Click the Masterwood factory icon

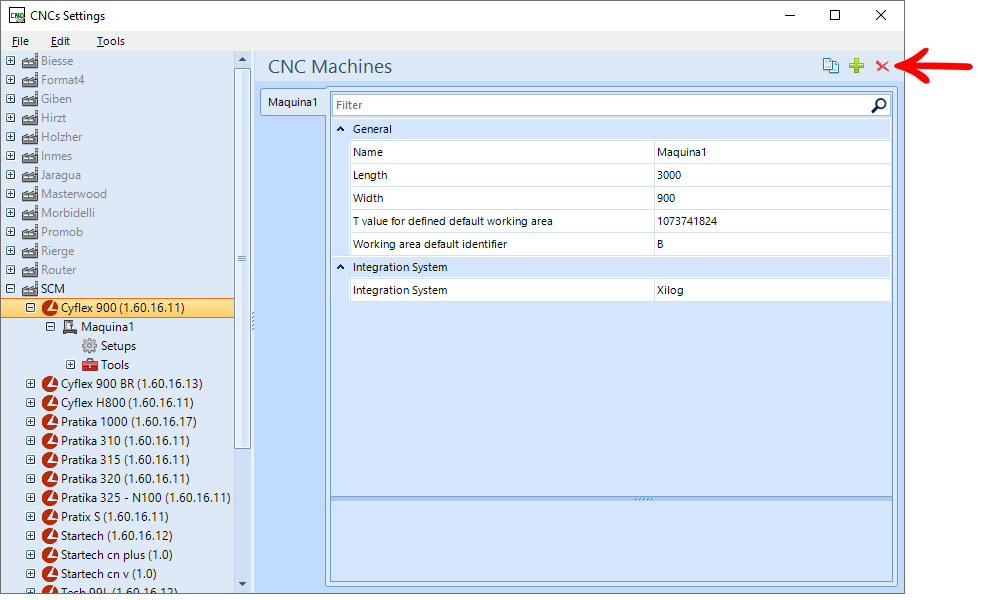[30, 194]
